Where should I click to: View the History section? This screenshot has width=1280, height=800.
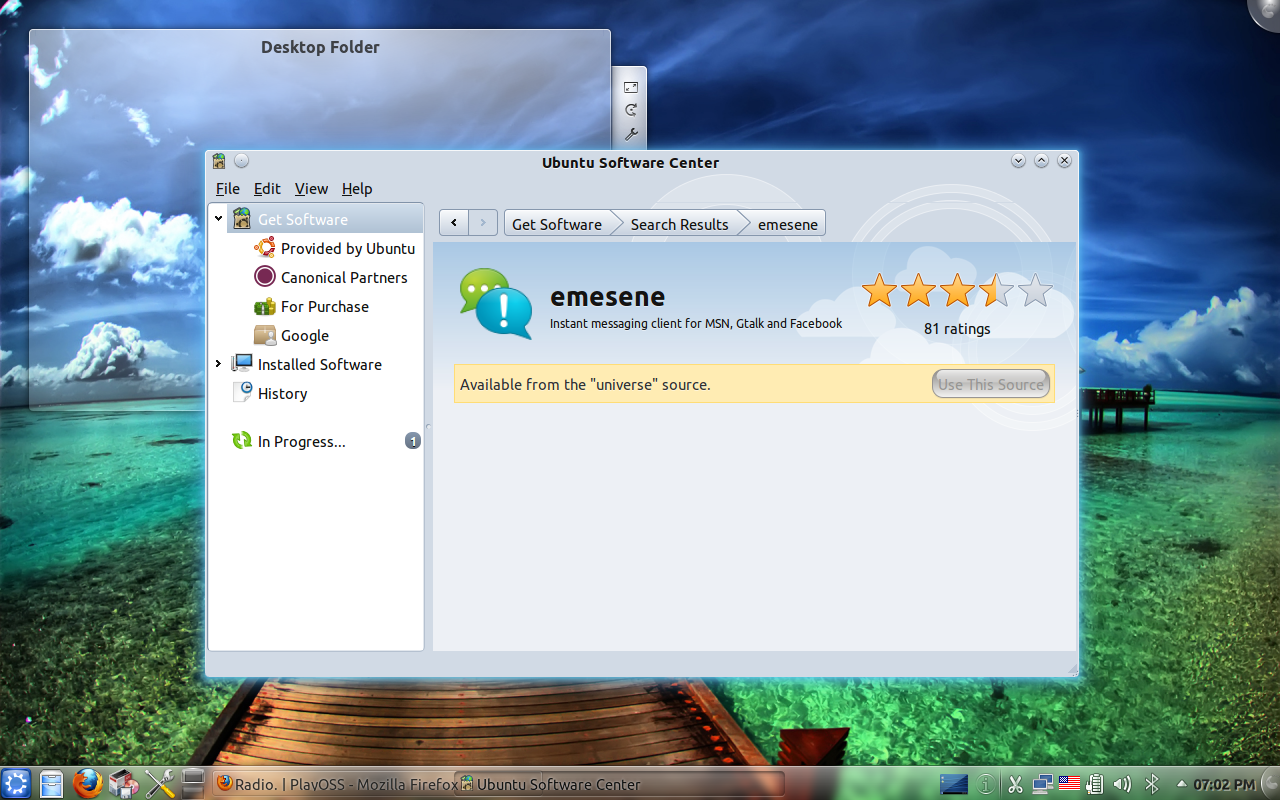pos(282,393)
